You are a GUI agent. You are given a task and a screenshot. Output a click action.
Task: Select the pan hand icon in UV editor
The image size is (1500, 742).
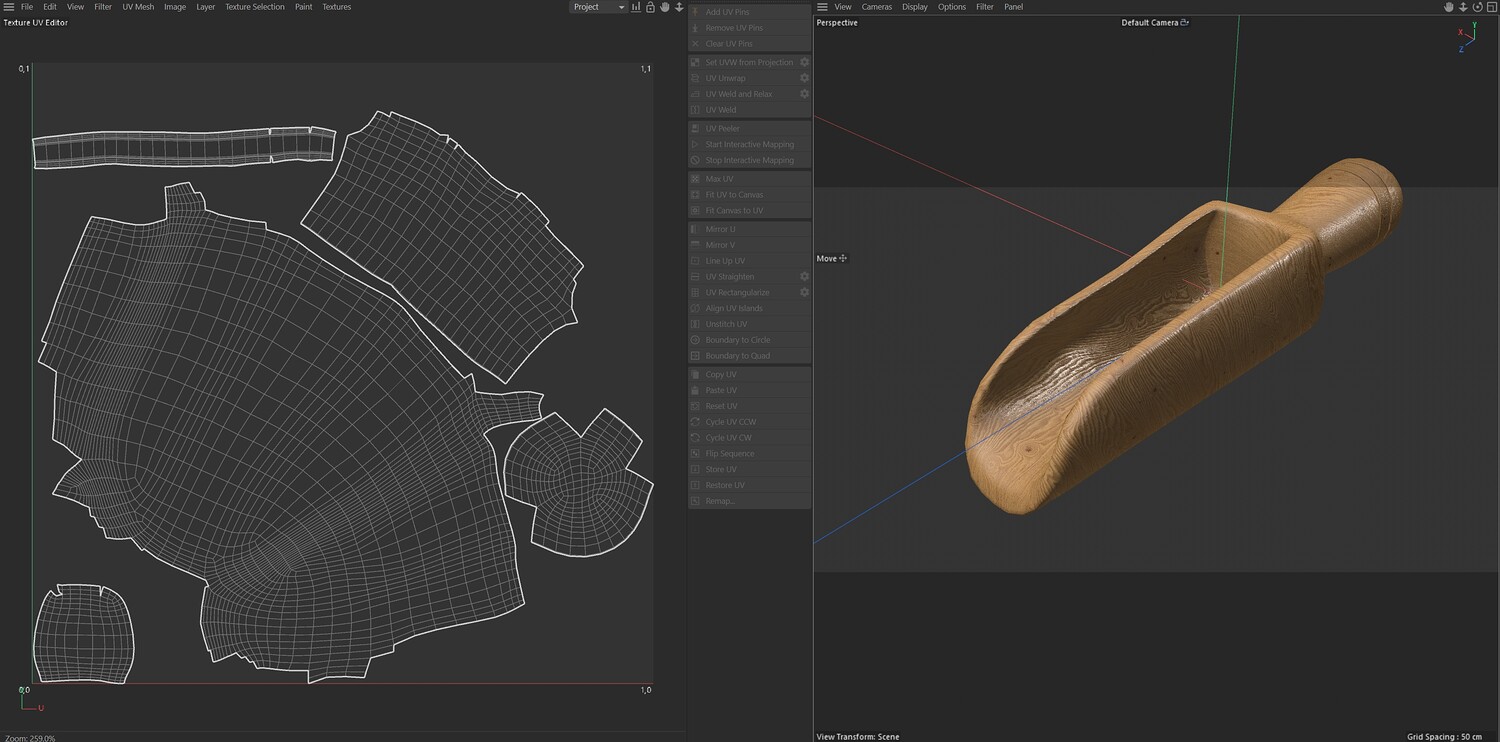(x=665, y=7)
